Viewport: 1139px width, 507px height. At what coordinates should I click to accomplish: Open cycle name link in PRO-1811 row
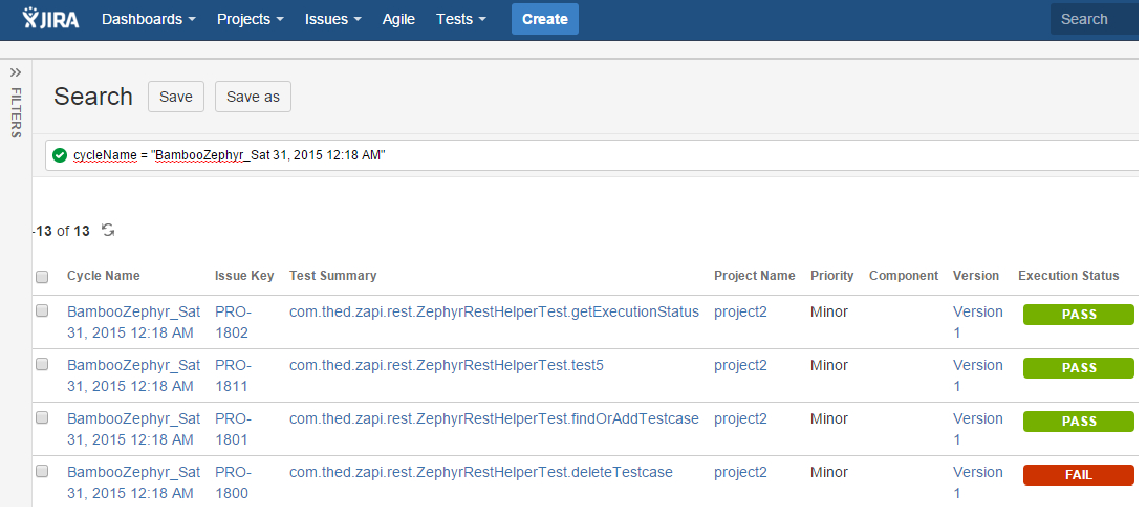(x=134, y=376)
